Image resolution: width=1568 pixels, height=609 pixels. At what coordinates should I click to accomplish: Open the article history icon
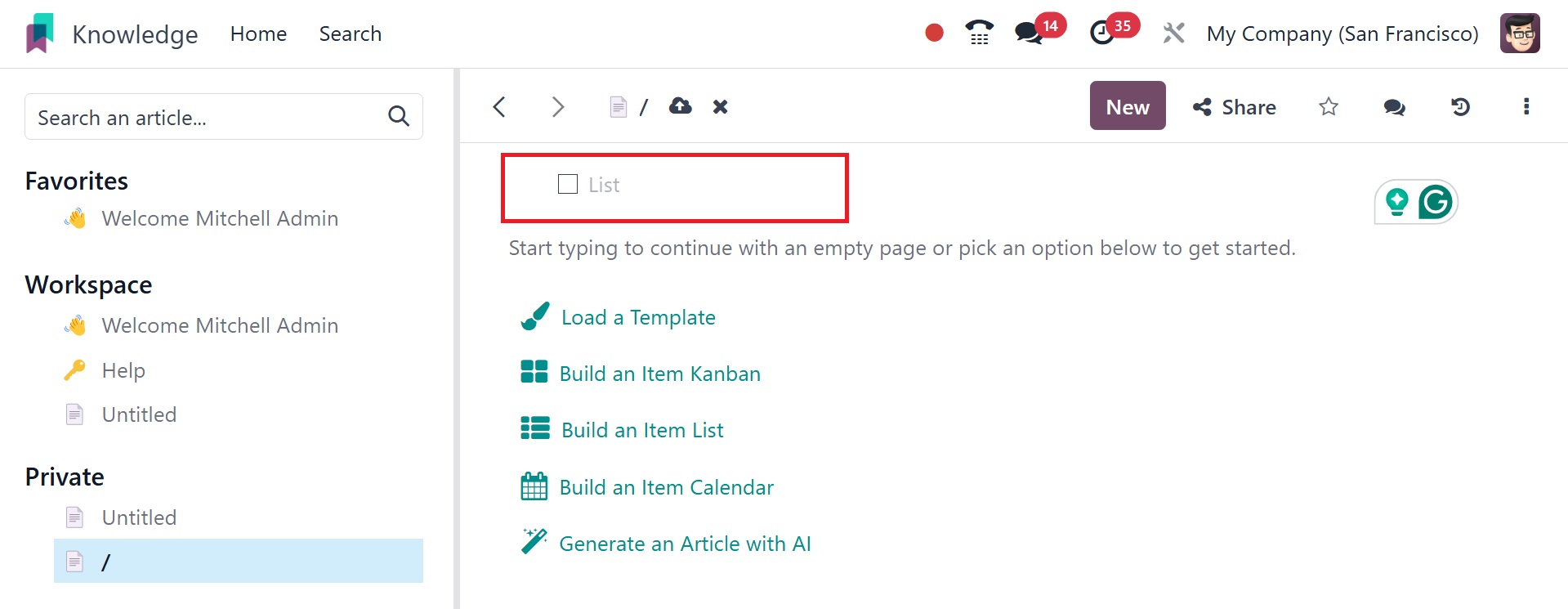point(1460,106)
